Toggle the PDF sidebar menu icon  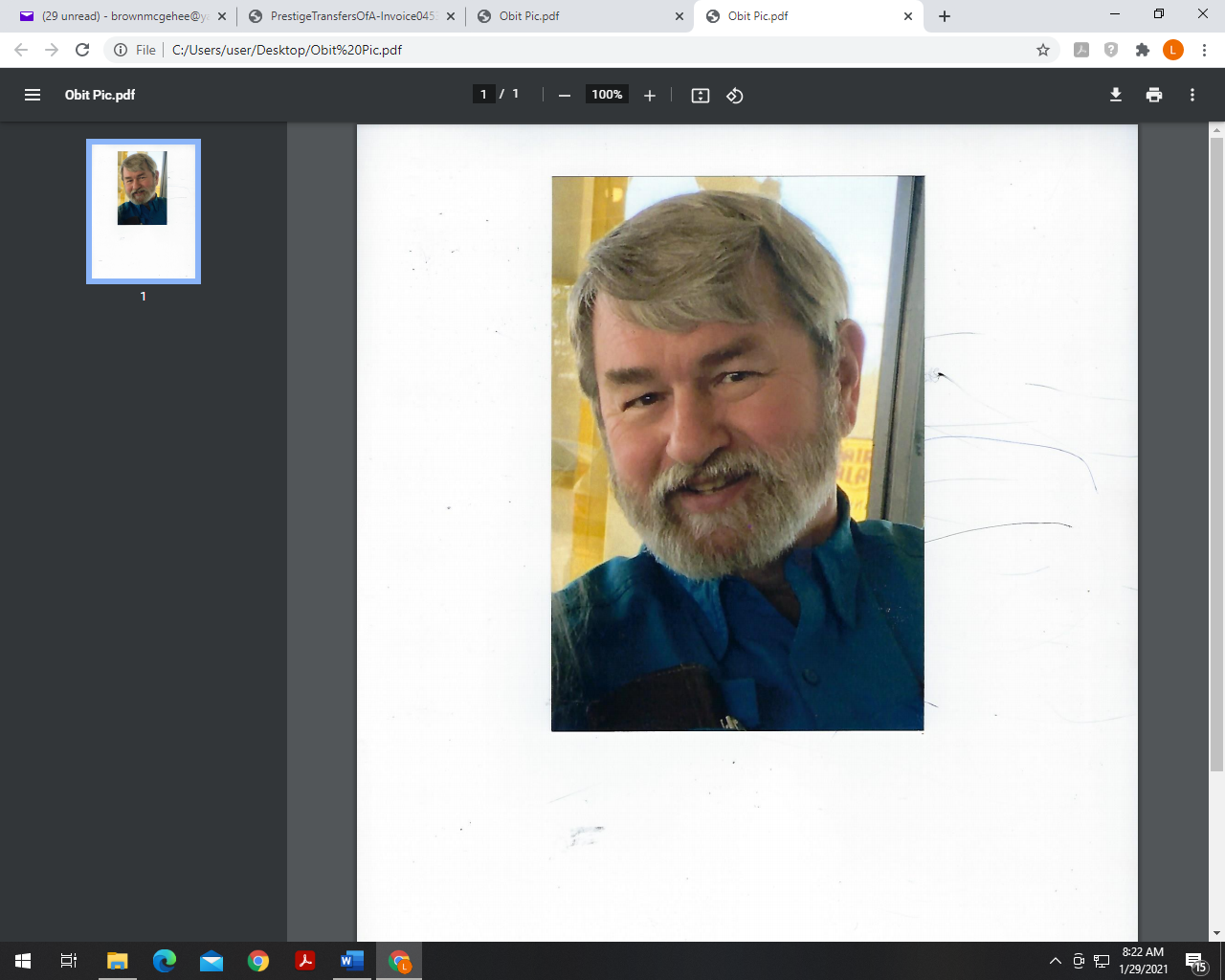33,95
